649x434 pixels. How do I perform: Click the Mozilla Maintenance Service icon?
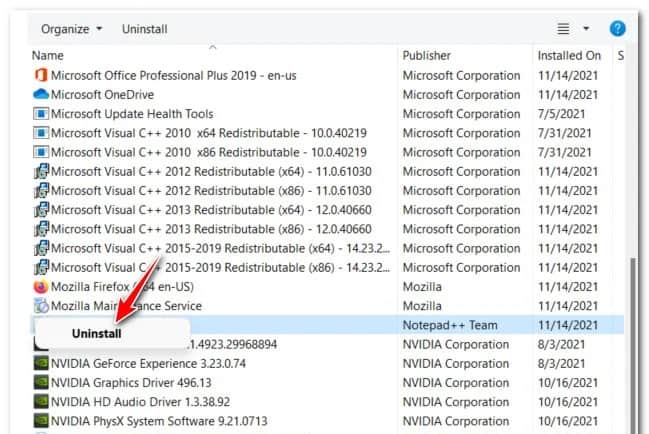point(41,306)
